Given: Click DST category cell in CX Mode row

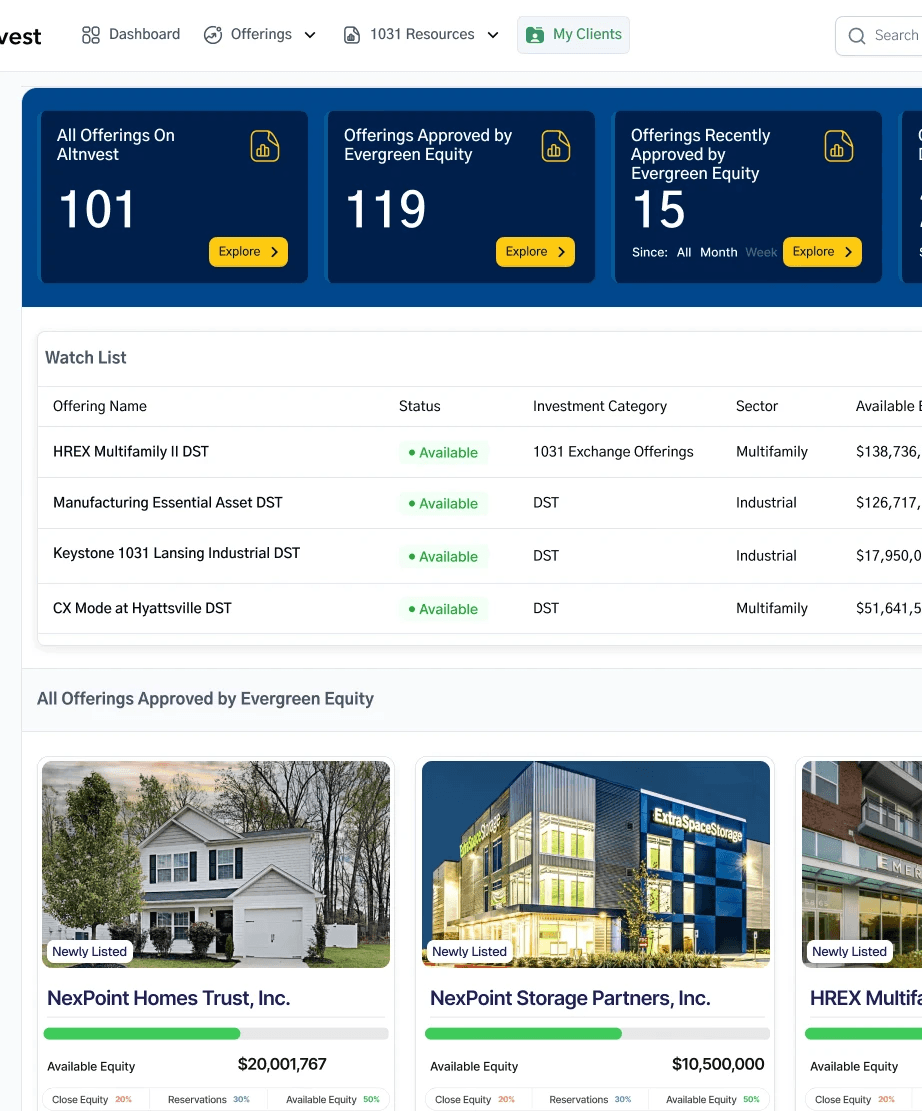Looking at the screenshot, I should (x=546, y=609).
